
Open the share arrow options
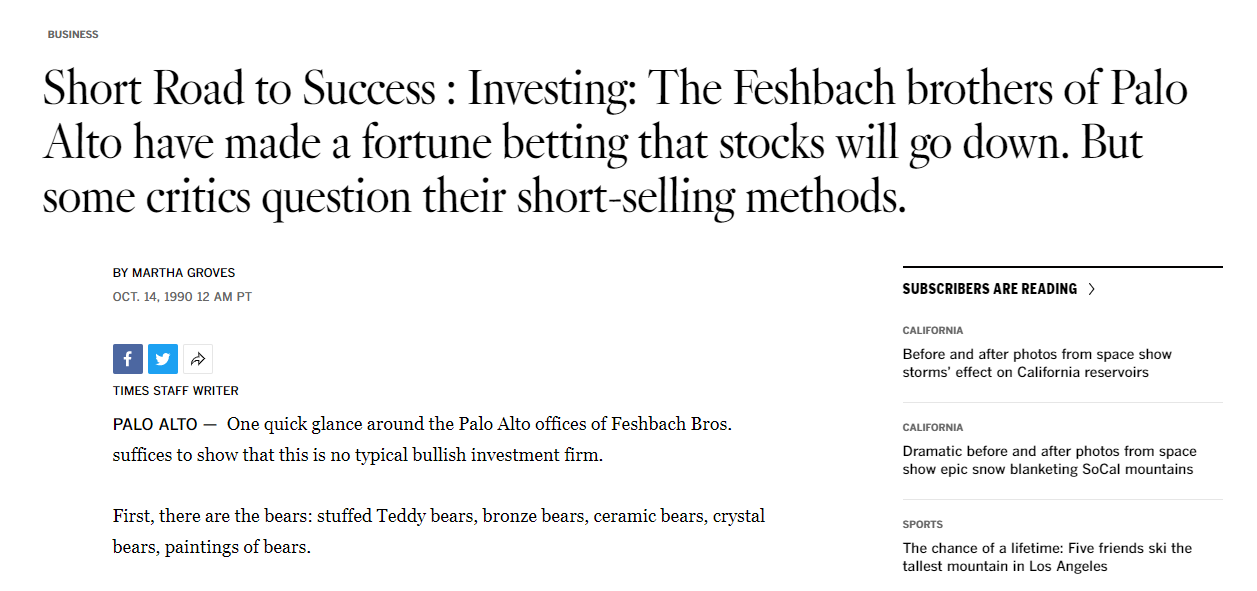[198, 359]
